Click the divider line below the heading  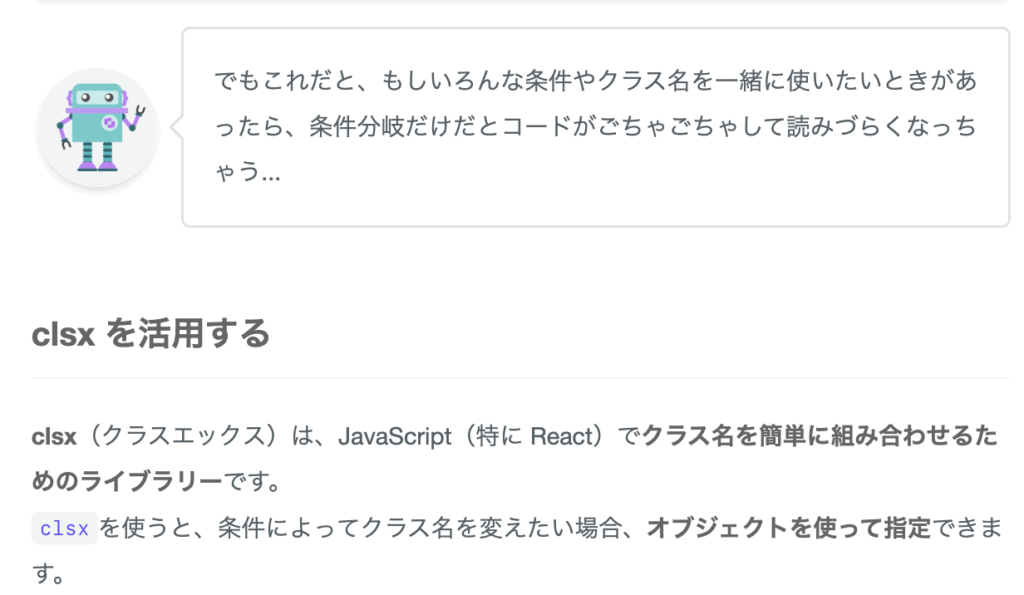(520, 378)
